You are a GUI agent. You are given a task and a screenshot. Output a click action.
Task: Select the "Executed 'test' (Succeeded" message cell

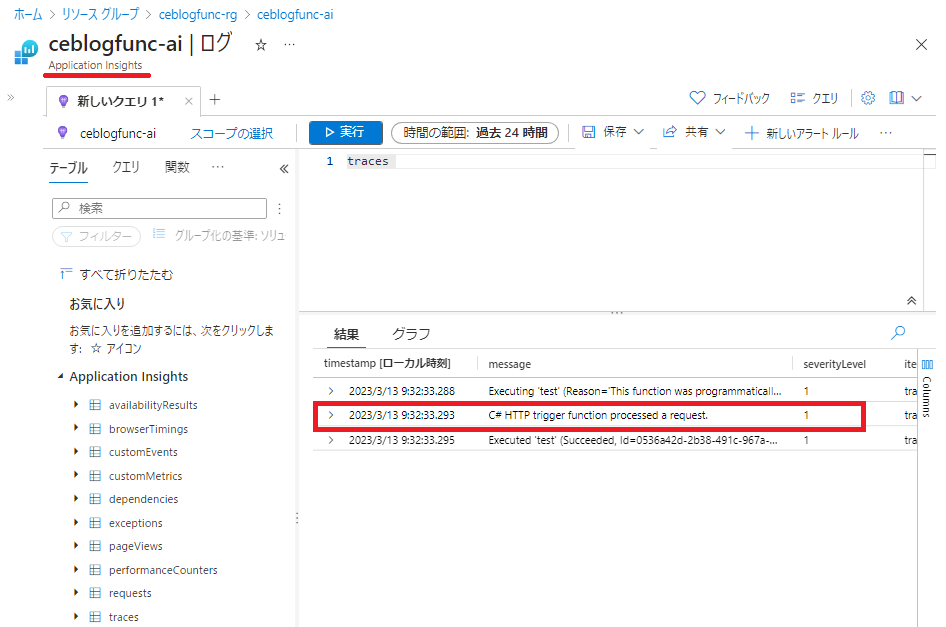click(x=633, y=440)
